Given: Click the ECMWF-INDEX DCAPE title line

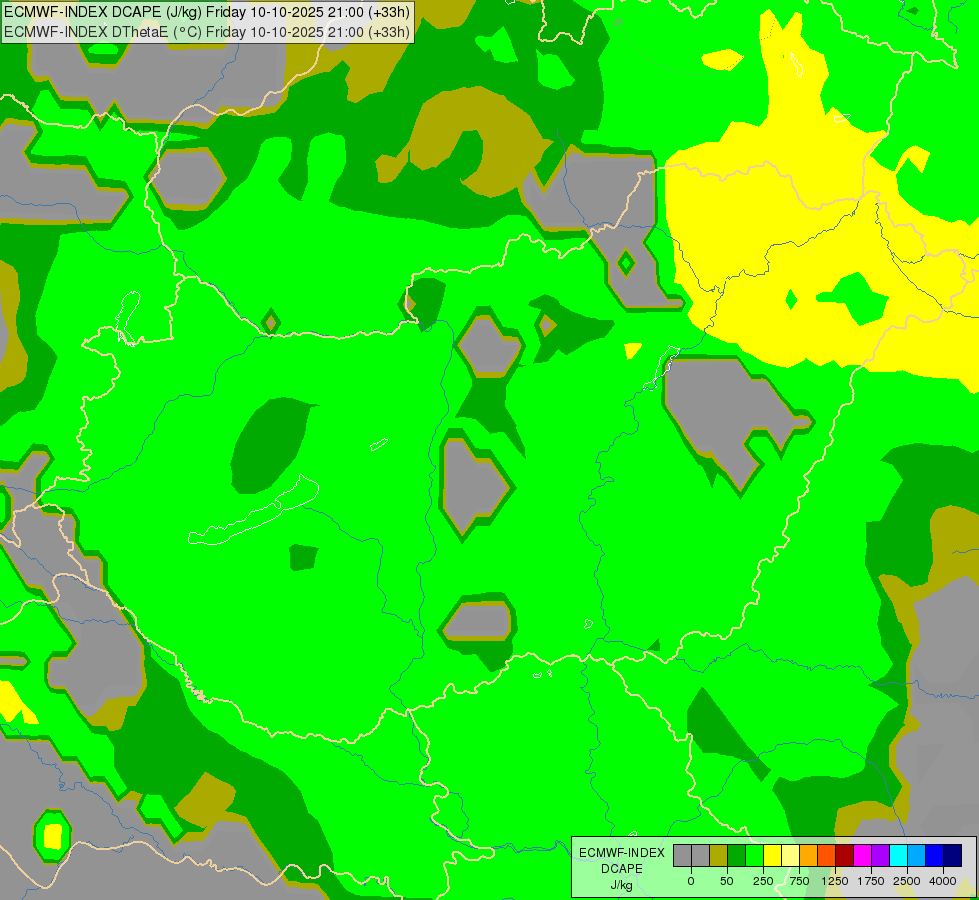Looking at the screenshot, I should tap(207, 12).
